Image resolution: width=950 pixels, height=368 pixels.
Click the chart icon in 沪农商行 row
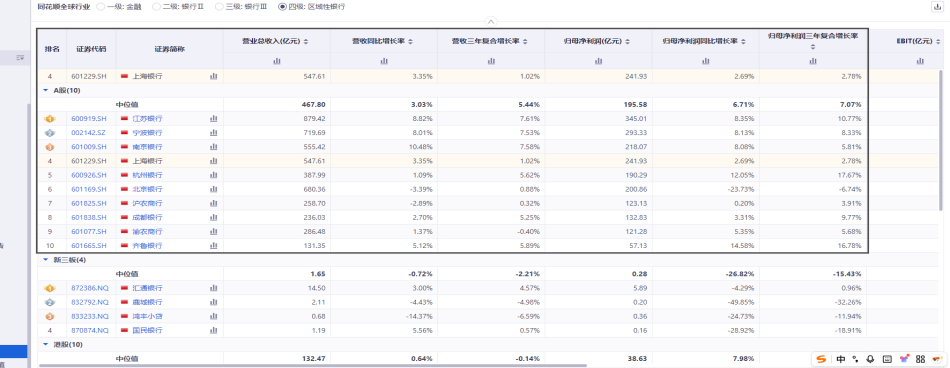[213, 203]
